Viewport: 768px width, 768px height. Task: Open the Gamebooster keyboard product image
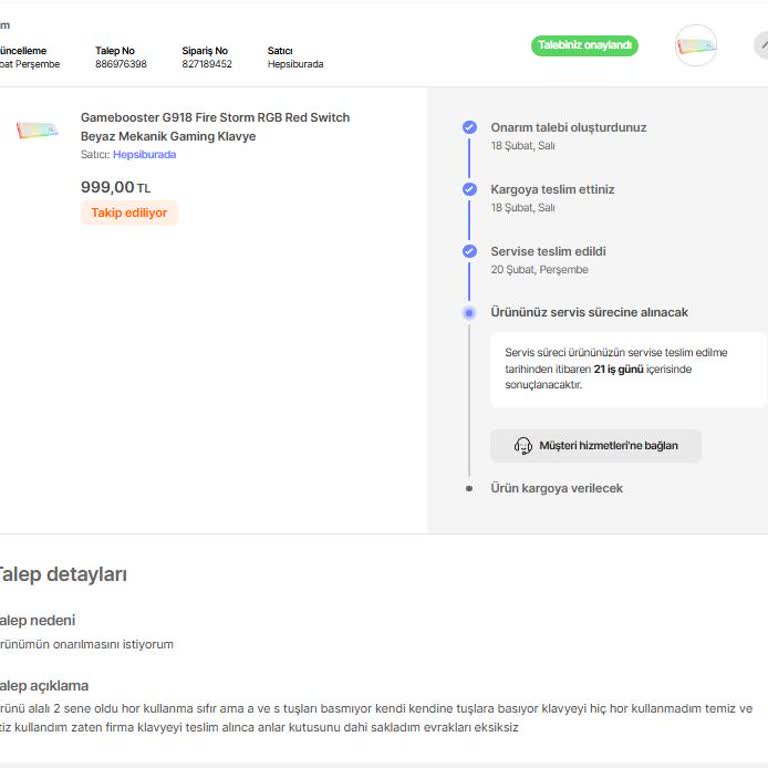pyautogui.click(x=37, y=130)
